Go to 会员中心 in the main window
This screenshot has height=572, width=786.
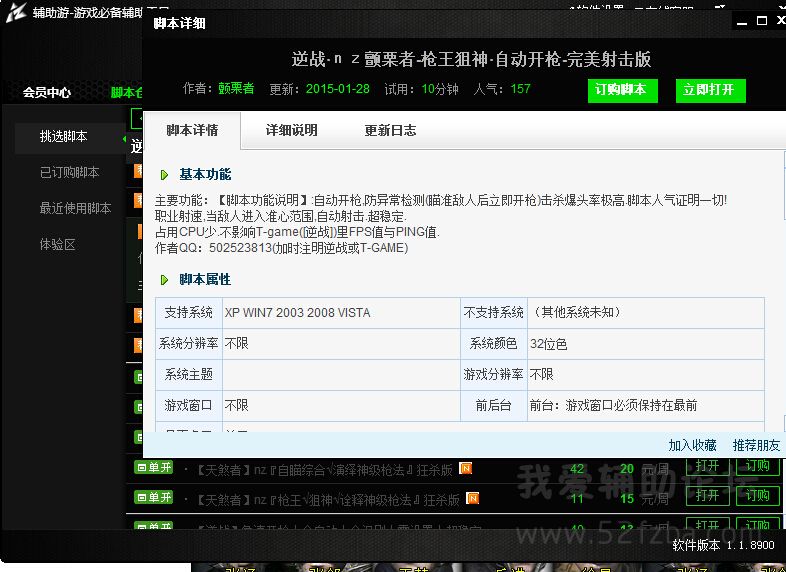pos(47,92)
